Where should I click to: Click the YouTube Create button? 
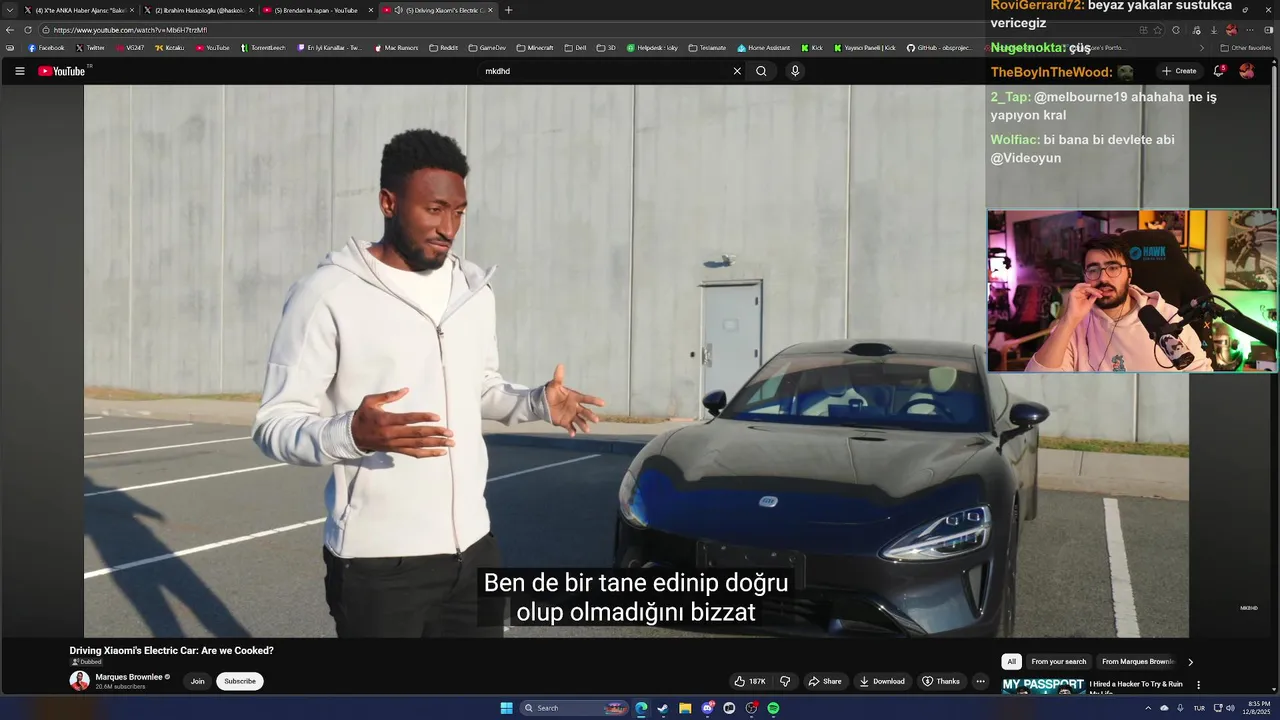click(1179, 71)
